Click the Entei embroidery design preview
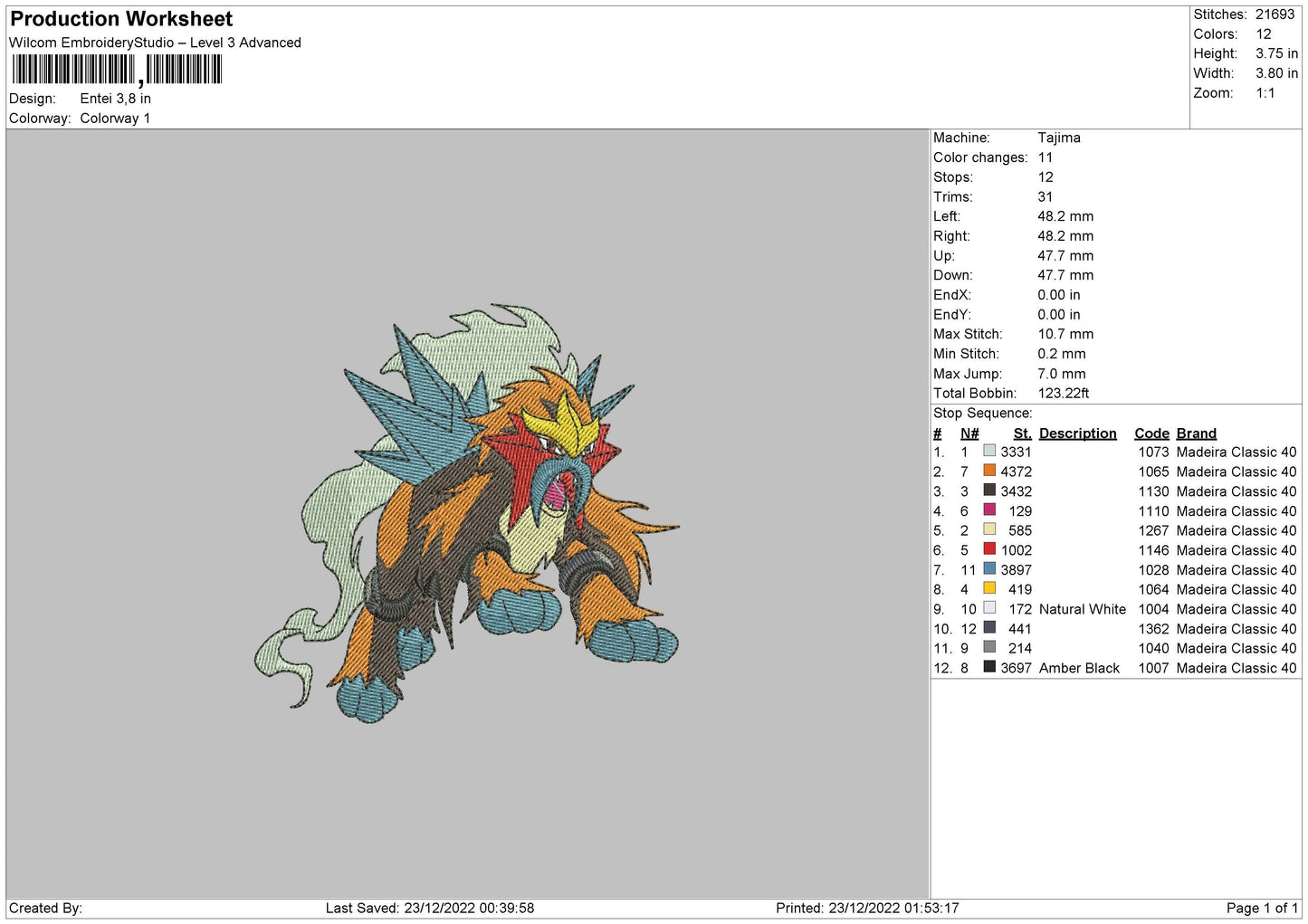 point(467,514)
